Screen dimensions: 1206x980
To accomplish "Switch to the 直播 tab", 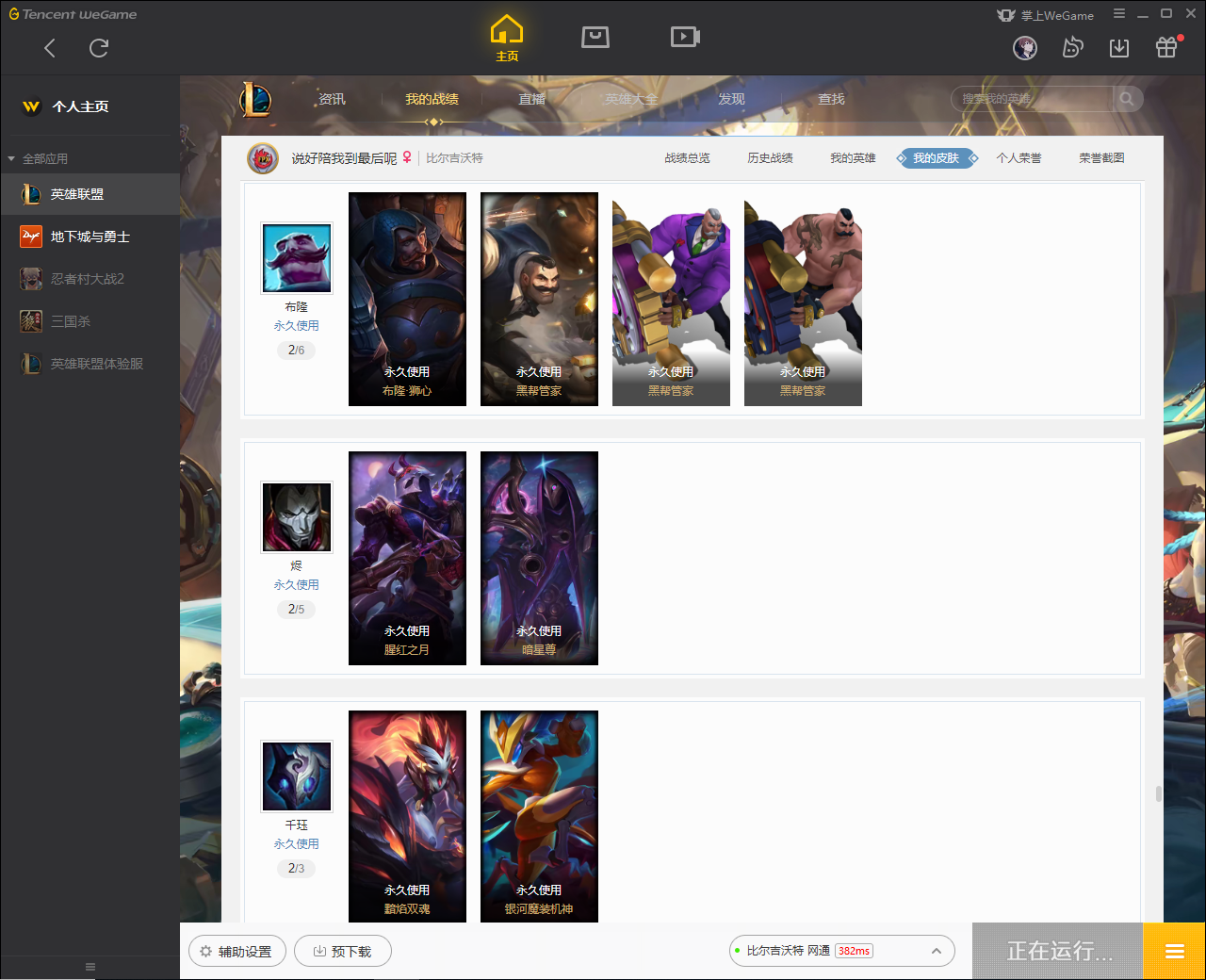I will pos(532,99).
